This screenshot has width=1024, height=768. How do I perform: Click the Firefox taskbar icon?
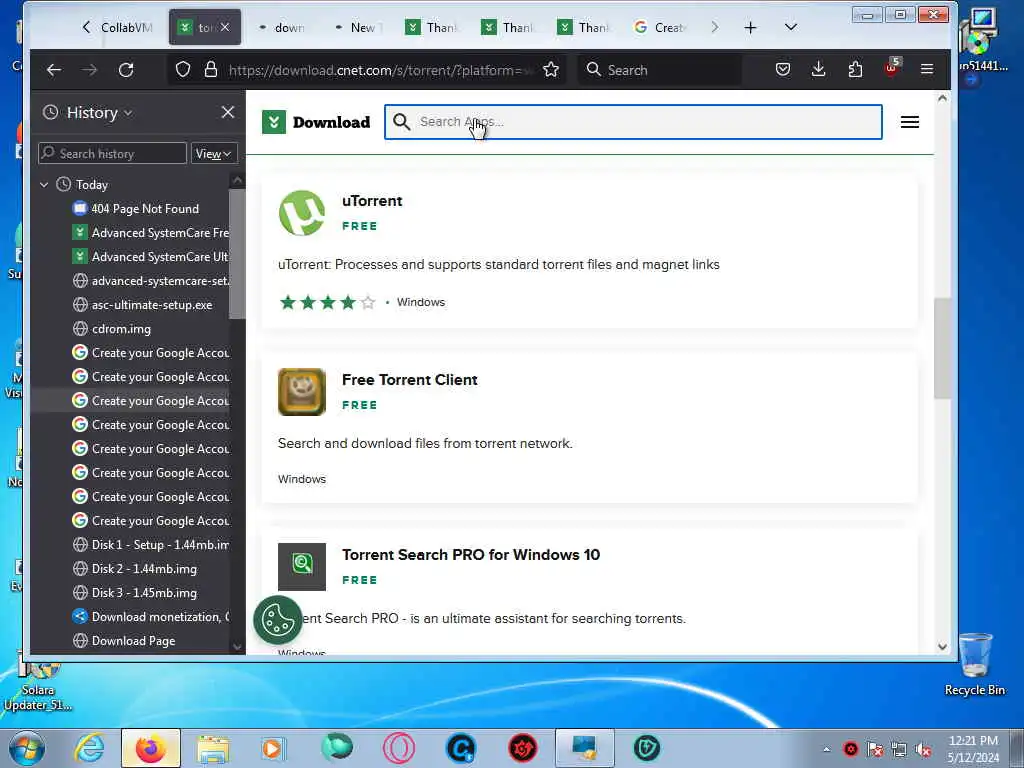[150, 748]
